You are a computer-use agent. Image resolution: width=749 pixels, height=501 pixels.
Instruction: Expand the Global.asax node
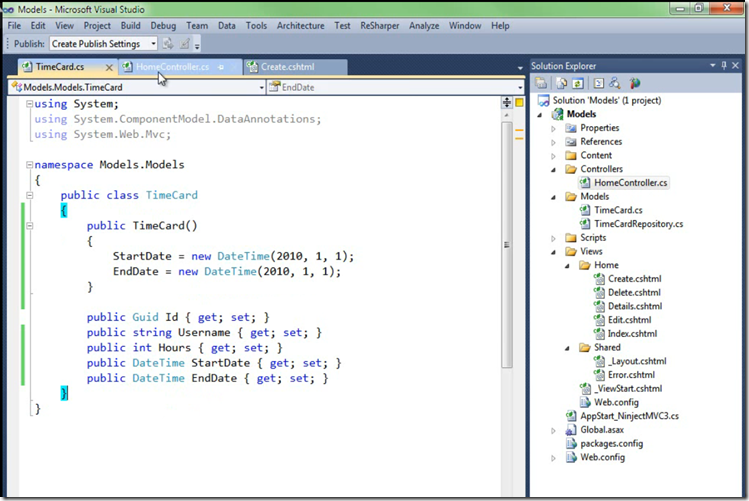point(554,431)
